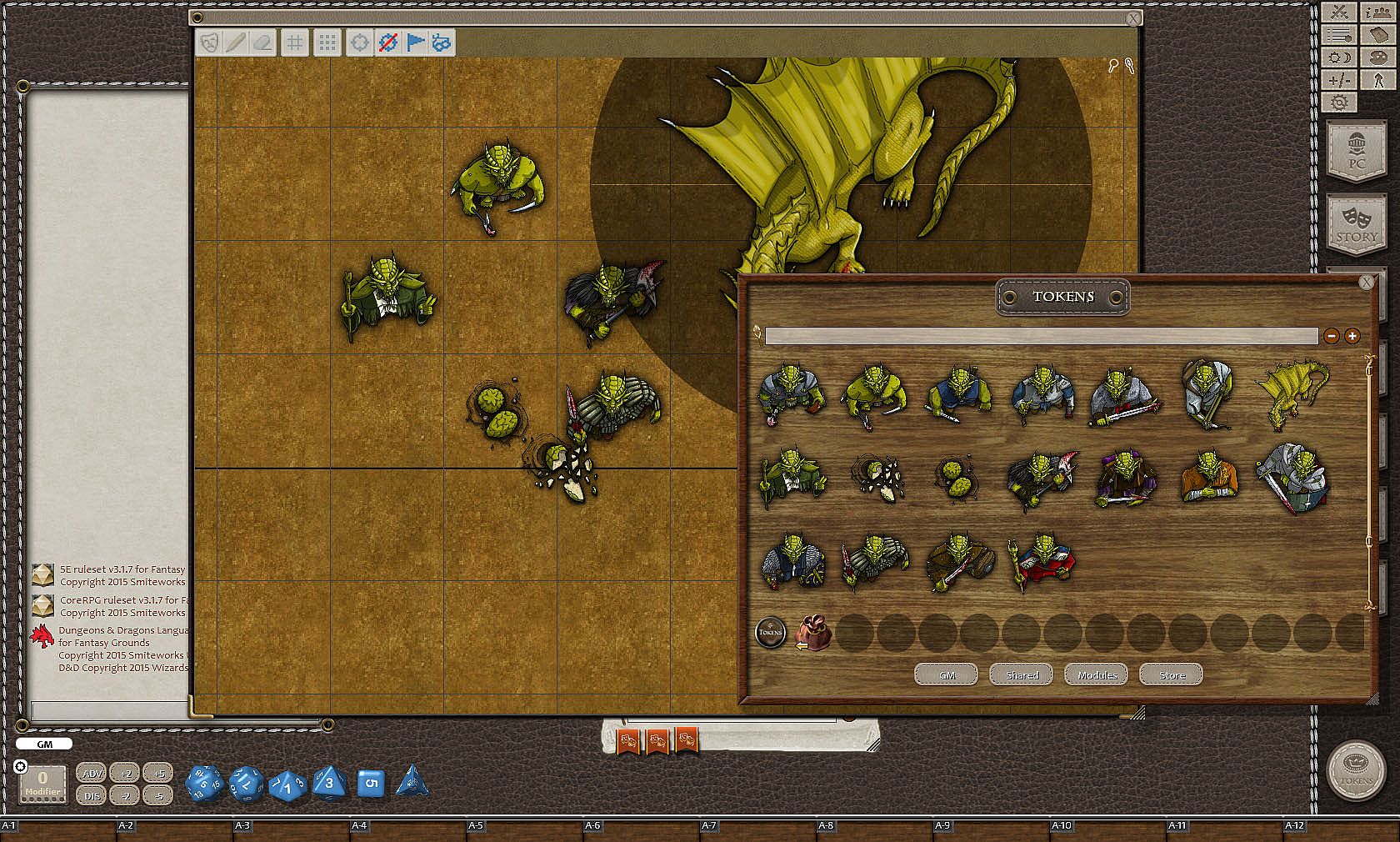1400x842 pixels.
Task: Toggle the +5 modifier button
Action: click(158, 774)
